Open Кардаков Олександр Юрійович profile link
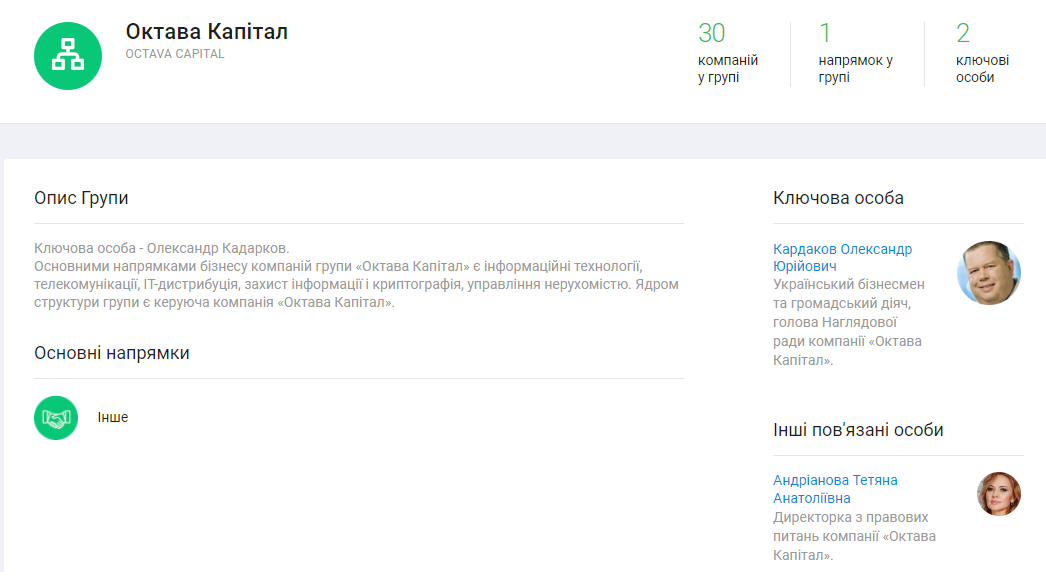This screenshot has width=1046, height=586. coord(842,257)
